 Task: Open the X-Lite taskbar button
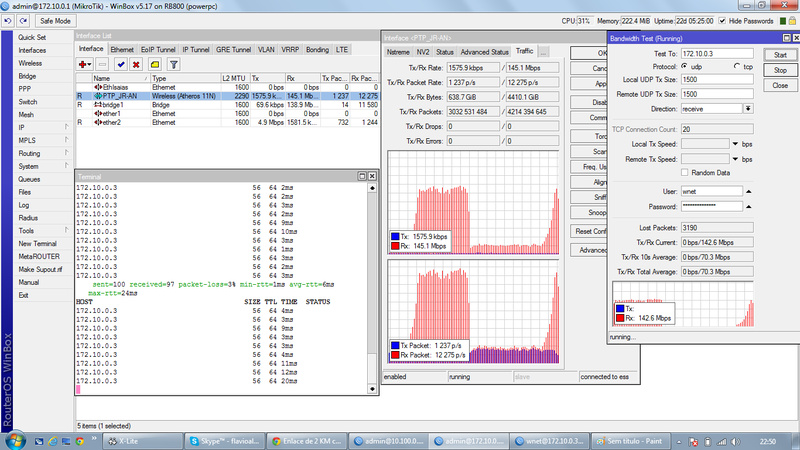143,441
